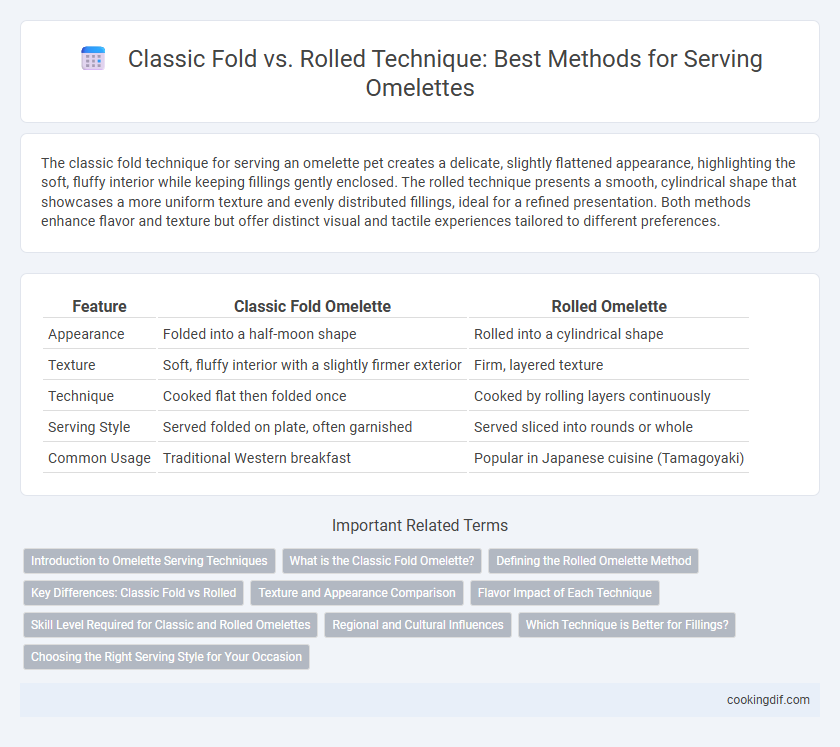
Task: Click 'Texture and Appearance Comparison' tag
Action: pos(357,593)
